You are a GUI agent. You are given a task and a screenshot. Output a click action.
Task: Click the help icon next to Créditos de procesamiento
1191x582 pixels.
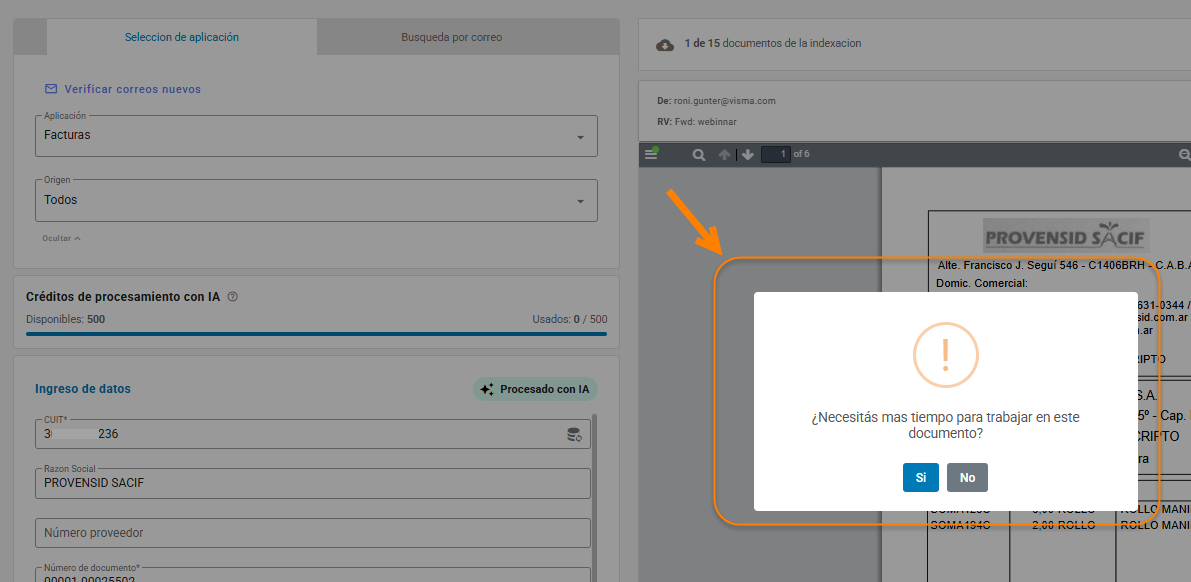pos(232,297)
